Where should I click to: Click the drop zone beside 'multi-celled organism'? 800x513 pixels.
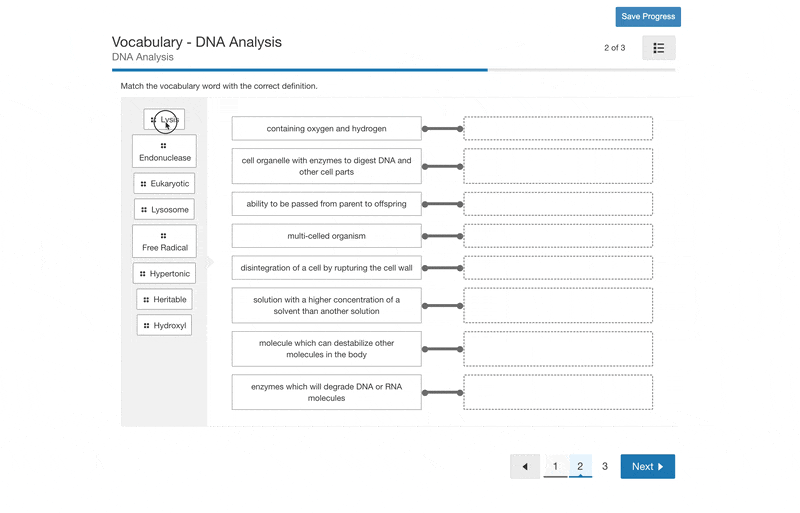pos(558,236)
